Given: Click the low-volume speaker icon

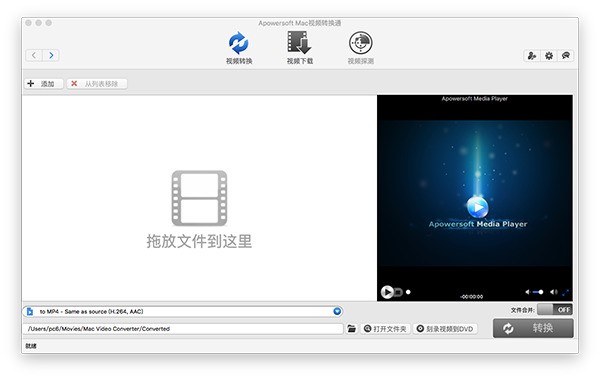Looking at the screenshot, I should (528, 292).
